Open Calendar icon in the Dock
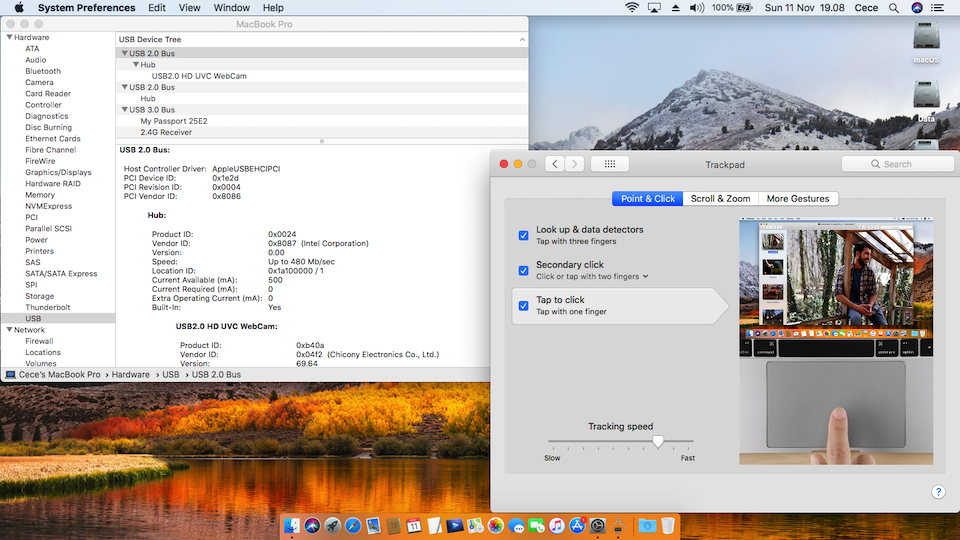This screenshot has width=960, height=540. point(414,525)
